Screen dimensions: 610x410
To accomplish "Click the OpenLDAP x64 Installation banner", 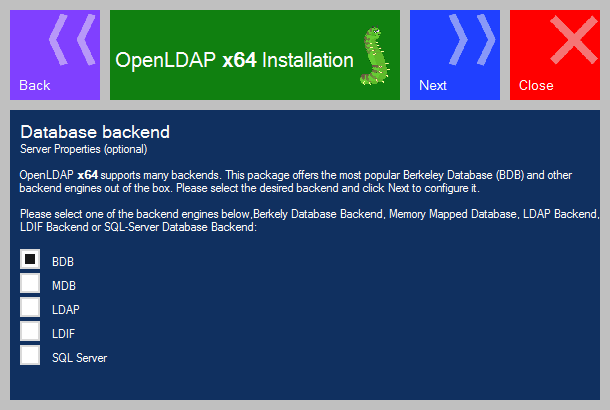I will tap(255, 55).
